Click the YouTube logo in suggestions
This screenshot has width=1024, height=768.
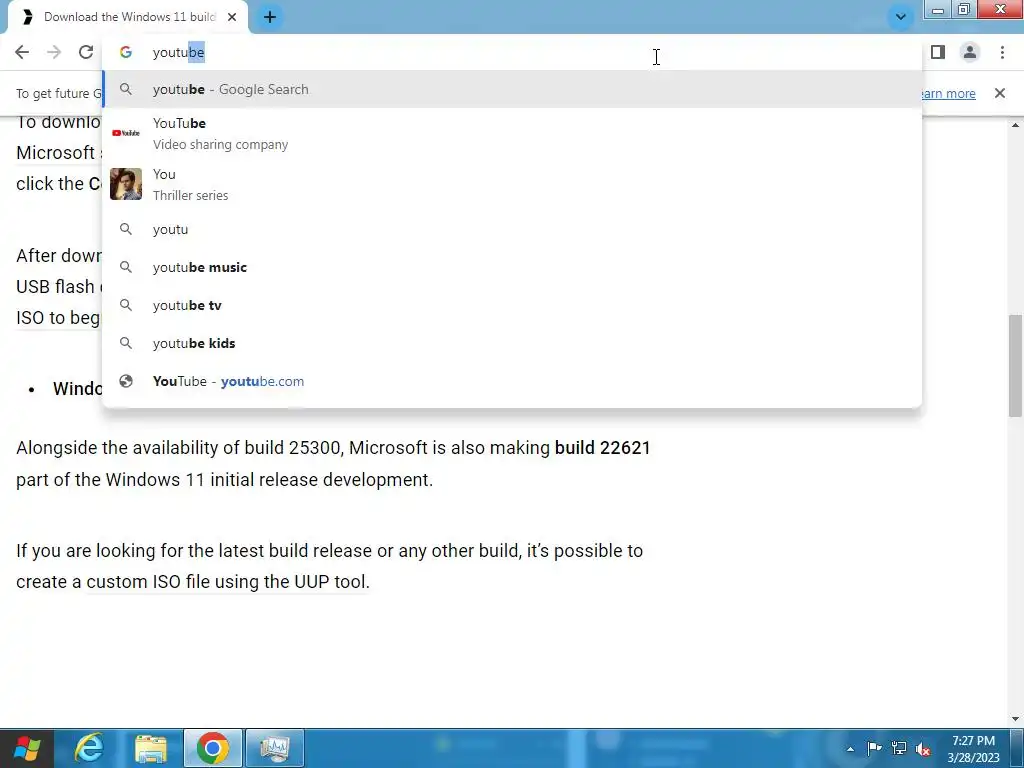pyautogui.click(x=125, y=133)
